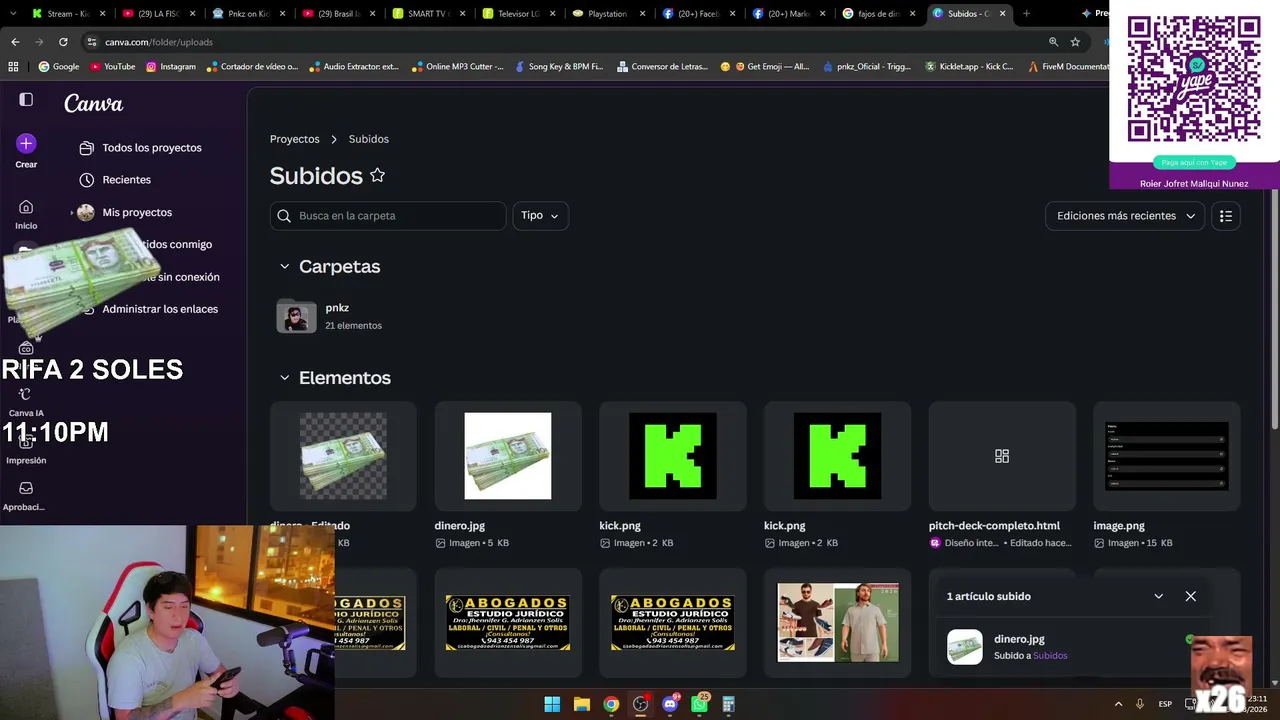
Task: Open the Cortador de vídeo bookmark
Action: [252, 67]
